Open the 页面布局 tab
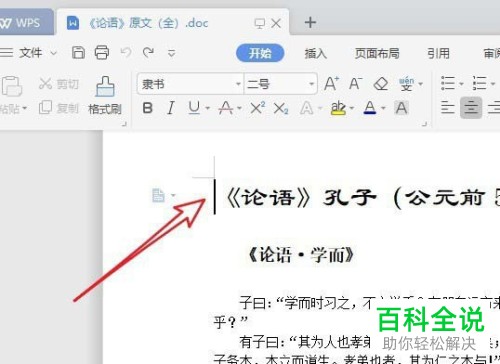Screen dimensions: 500x364 coord(377,53)
